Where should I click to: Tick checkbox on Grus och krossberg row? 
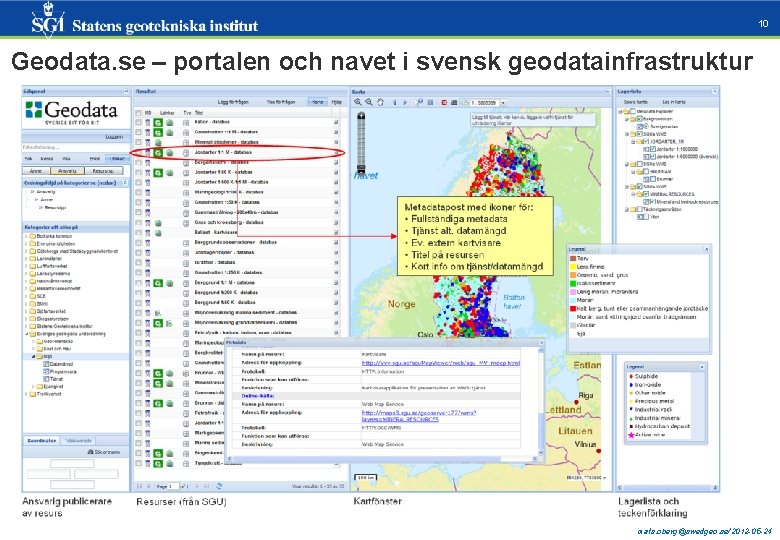pyautogui.click(x=138, y=223)
